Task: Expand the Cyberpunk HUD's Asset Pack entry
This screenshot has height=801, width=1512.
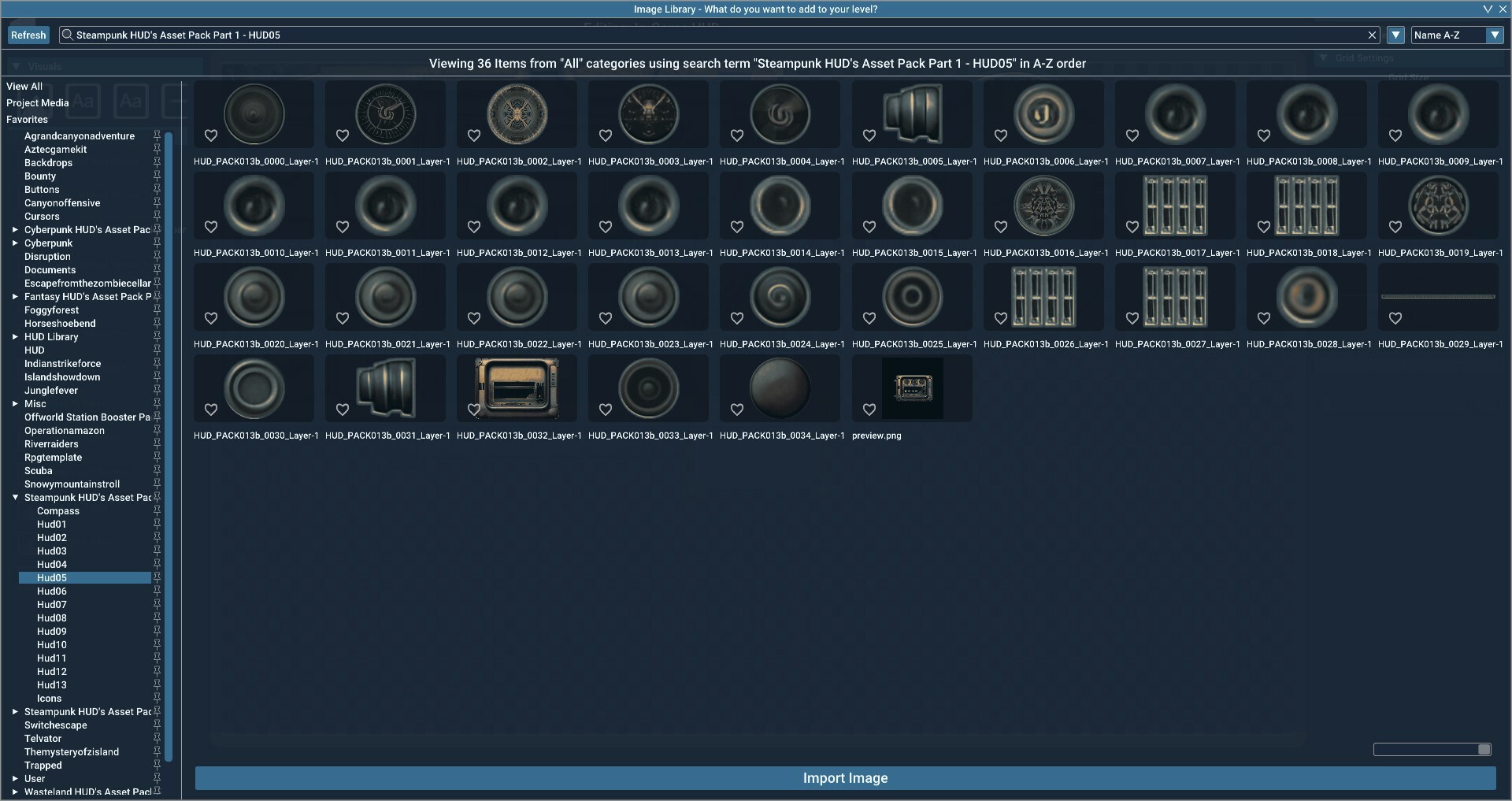Action: 14,229
